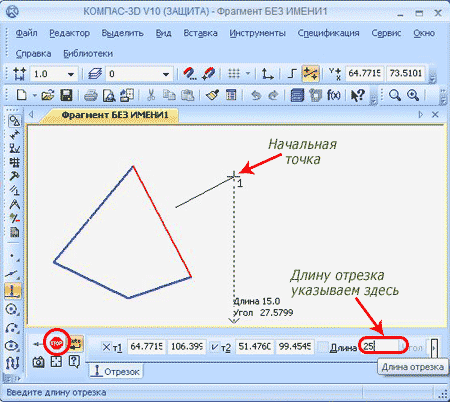Screen dimensions: 450x402
Task: Click the Open file folder icon
Action: [x=48, y=95]
